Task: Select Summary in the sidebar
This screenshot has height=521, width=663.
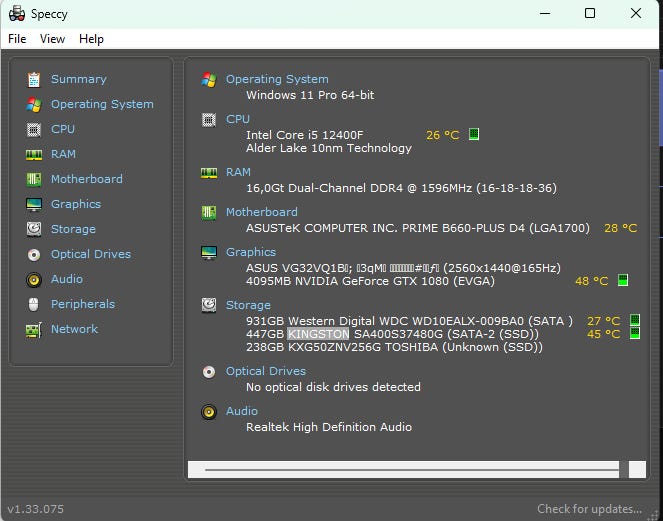Action: coord(79,80)
